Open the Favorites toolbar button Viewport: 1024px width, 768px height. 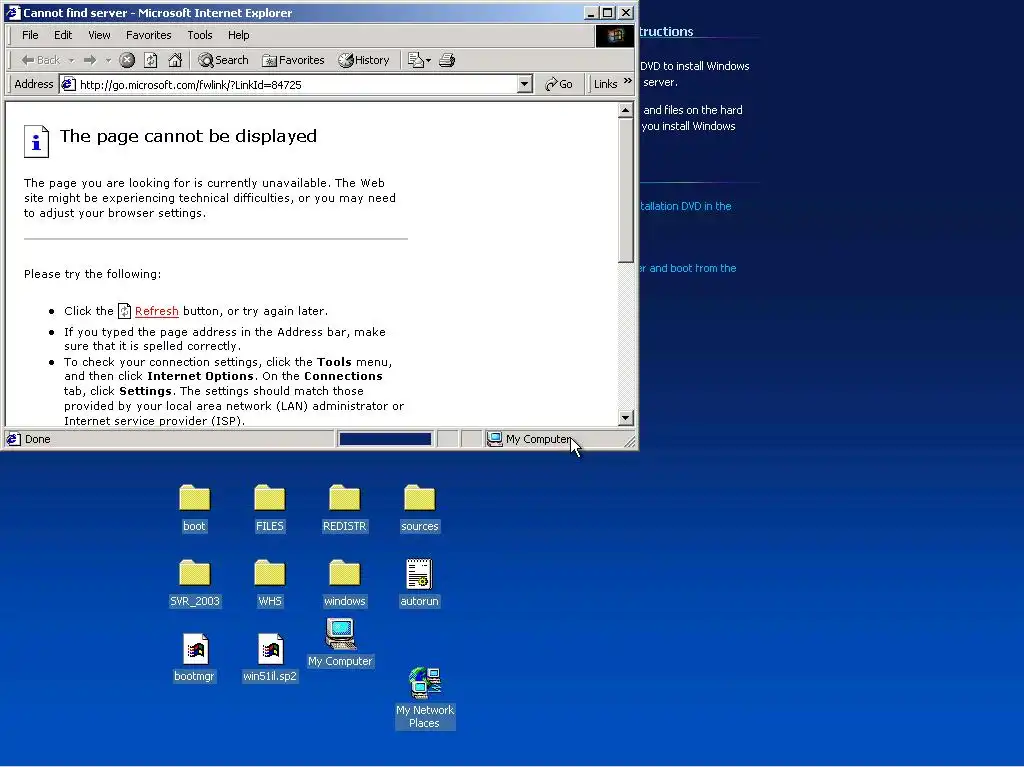(x=293, y=60)
